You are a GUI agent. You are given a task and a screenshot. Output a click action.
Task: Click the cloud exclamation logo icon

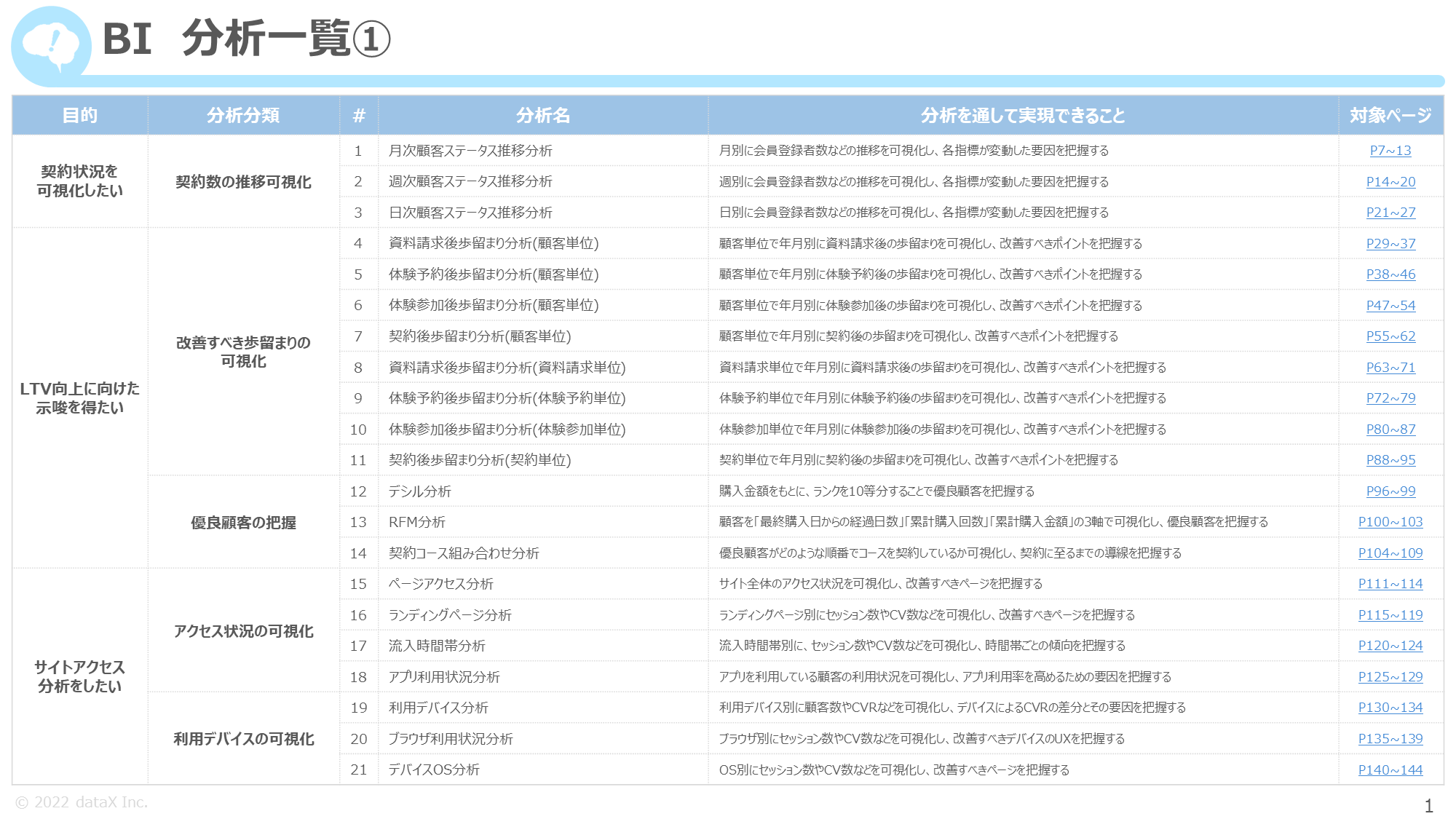pyautogui.click(x=51, y=47)
